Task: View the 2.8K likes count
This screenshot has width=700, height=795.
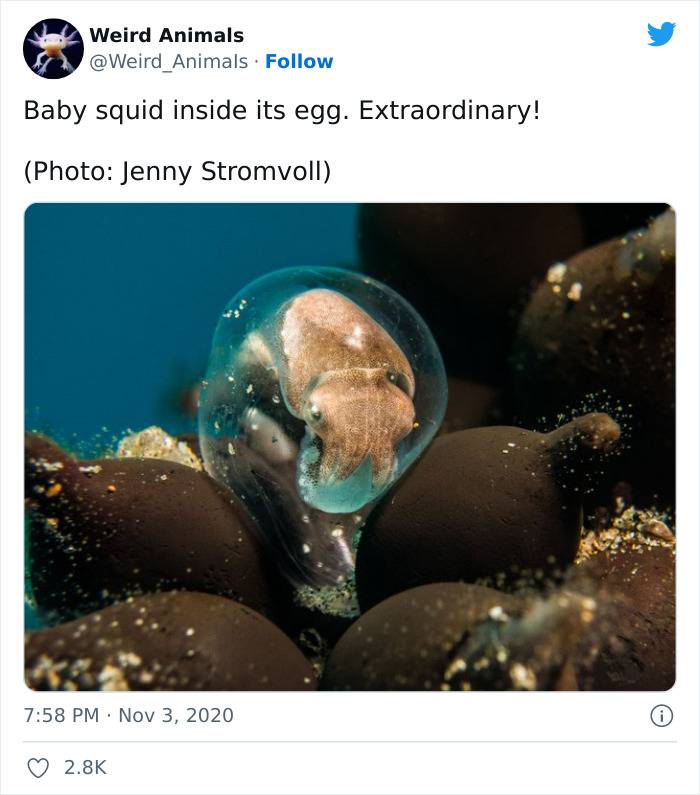Action: click(85, 768)
